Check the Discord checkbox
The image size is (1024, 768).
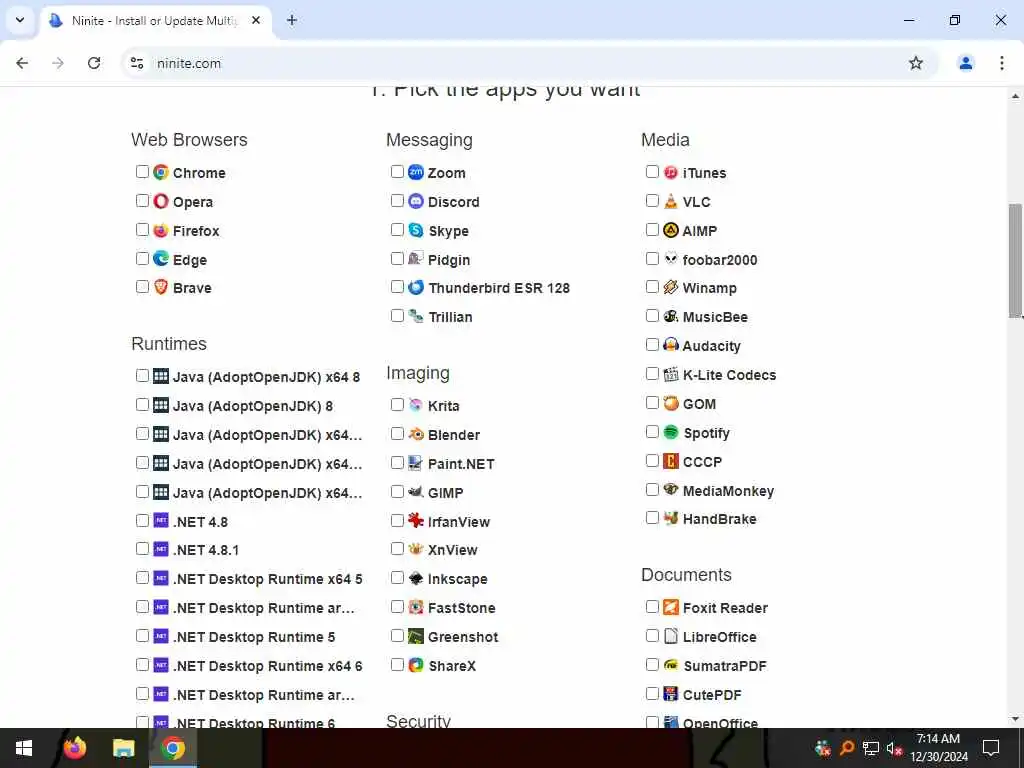click(397, 200)
